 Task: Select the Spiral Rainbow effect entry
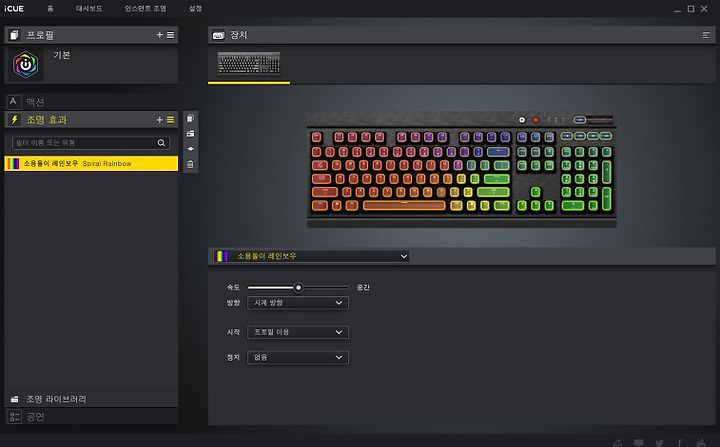click(x=91, y=164)
